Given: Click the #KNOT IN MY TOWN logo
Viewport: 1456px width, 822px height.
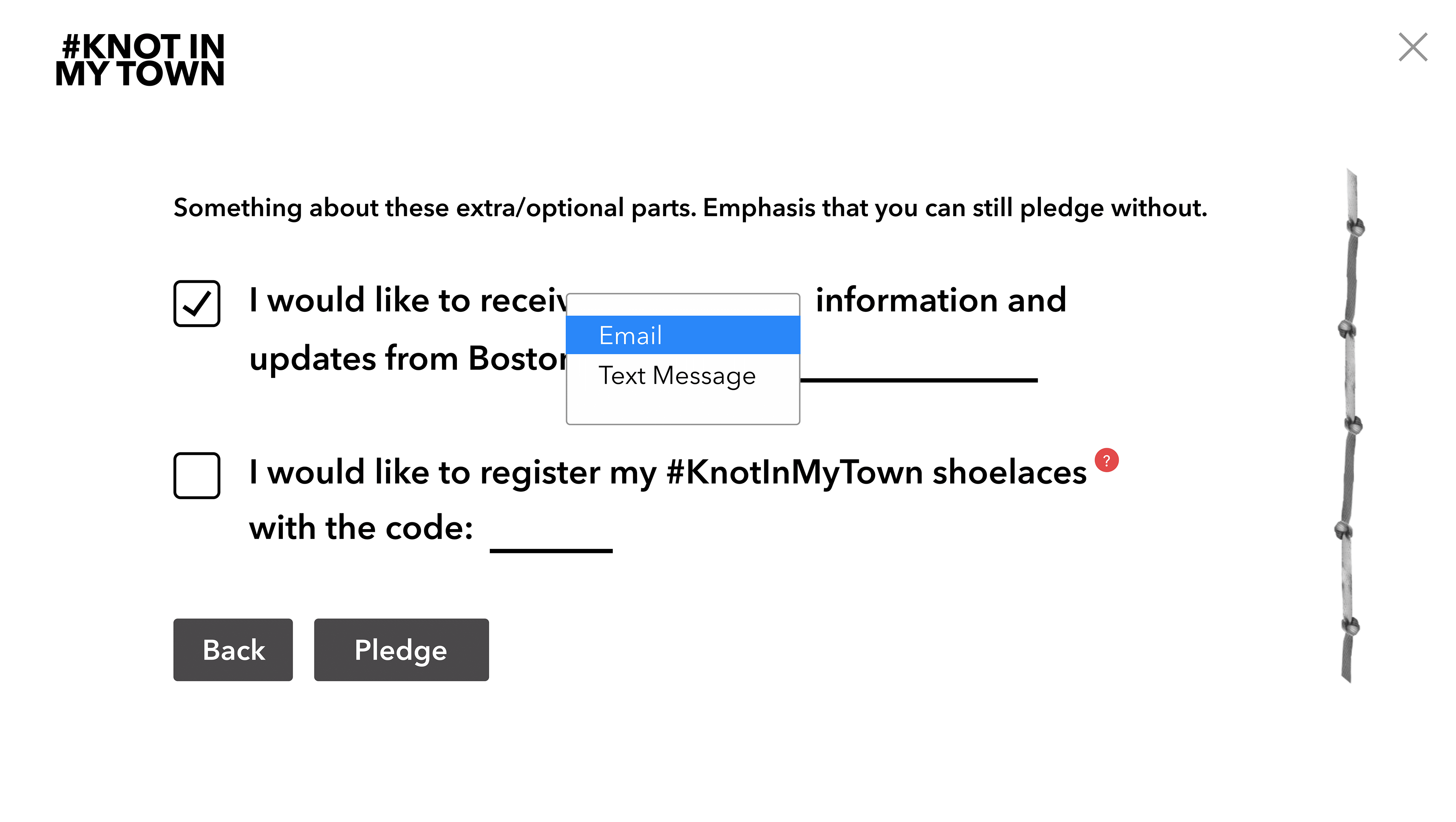Looking at the screenshot, I should 140,59.
